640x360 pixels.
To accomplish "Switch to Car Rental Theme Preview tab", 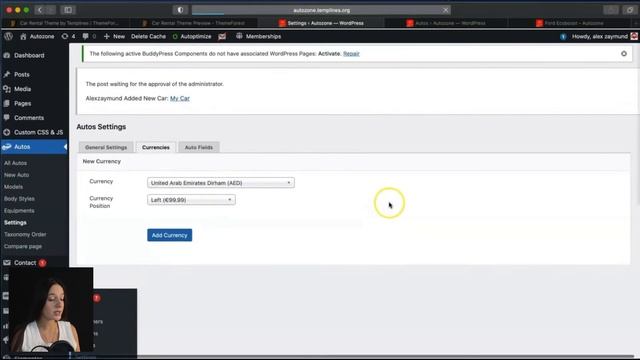I will point(194,23).
